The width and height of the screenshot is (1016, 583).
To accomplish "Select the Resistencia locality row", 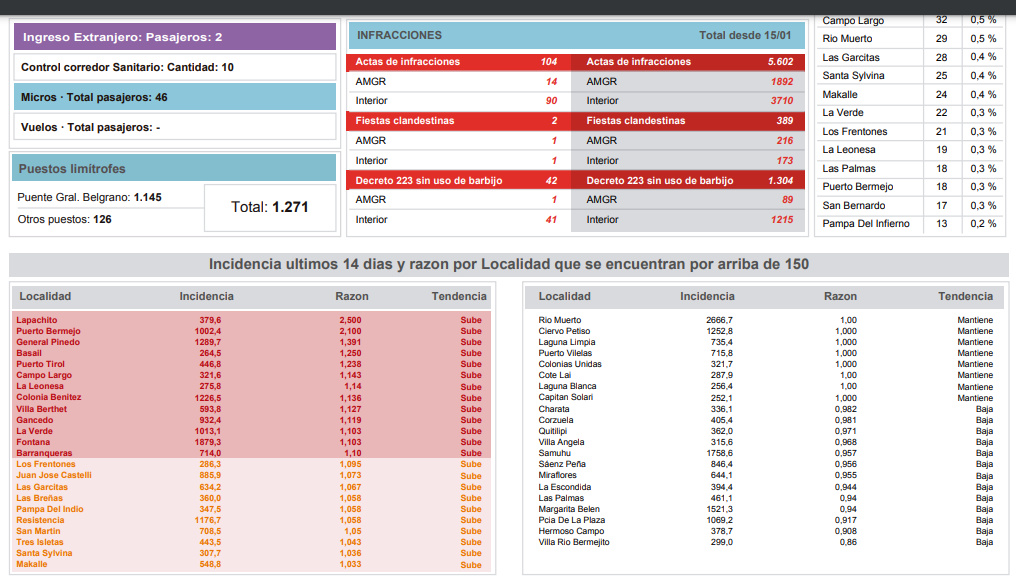I will click(x=252, y=520).
